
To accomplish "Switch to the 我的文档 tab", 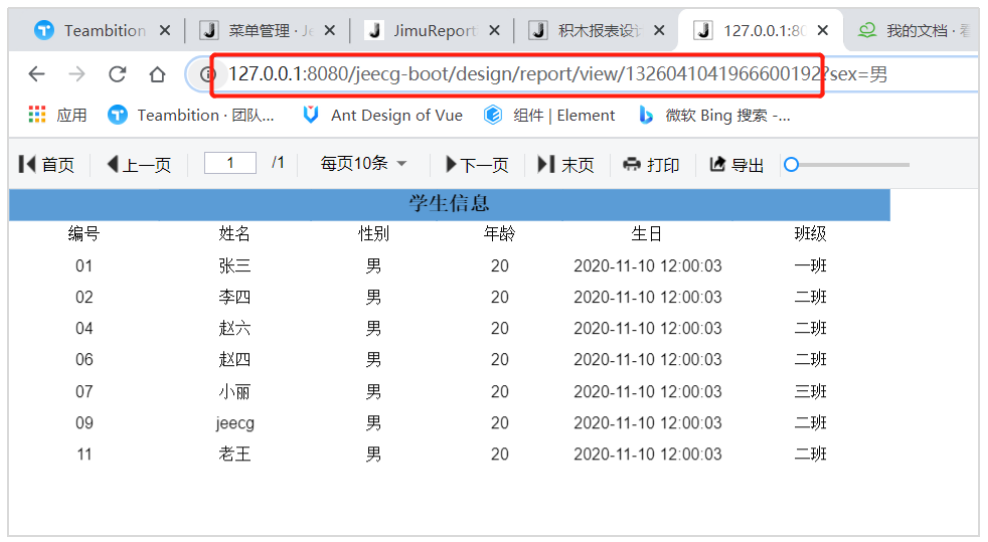I will click(914, 30).
